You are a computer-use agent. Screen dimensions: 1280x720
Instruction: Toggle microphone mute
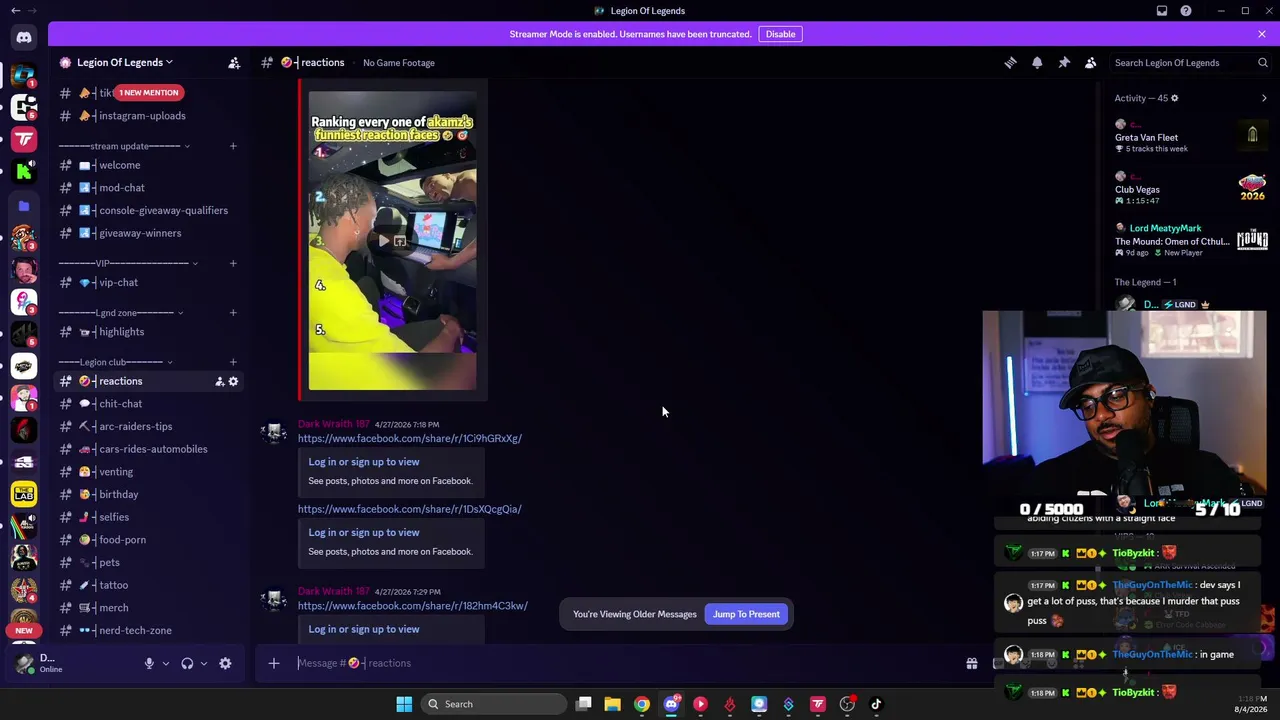click(149, 663)
